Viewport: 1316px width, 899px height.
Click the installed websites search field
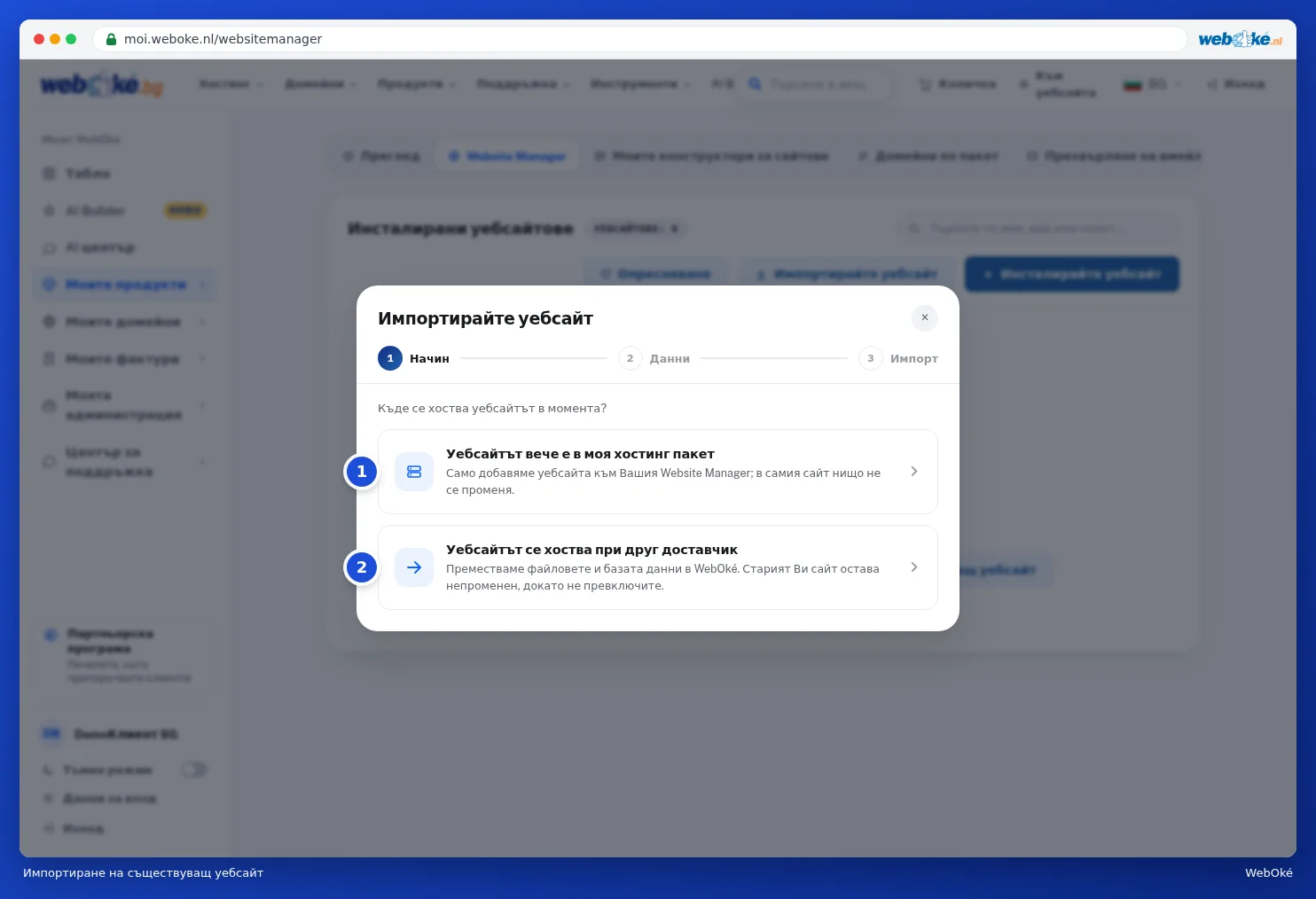click(x=1039, y=229)
